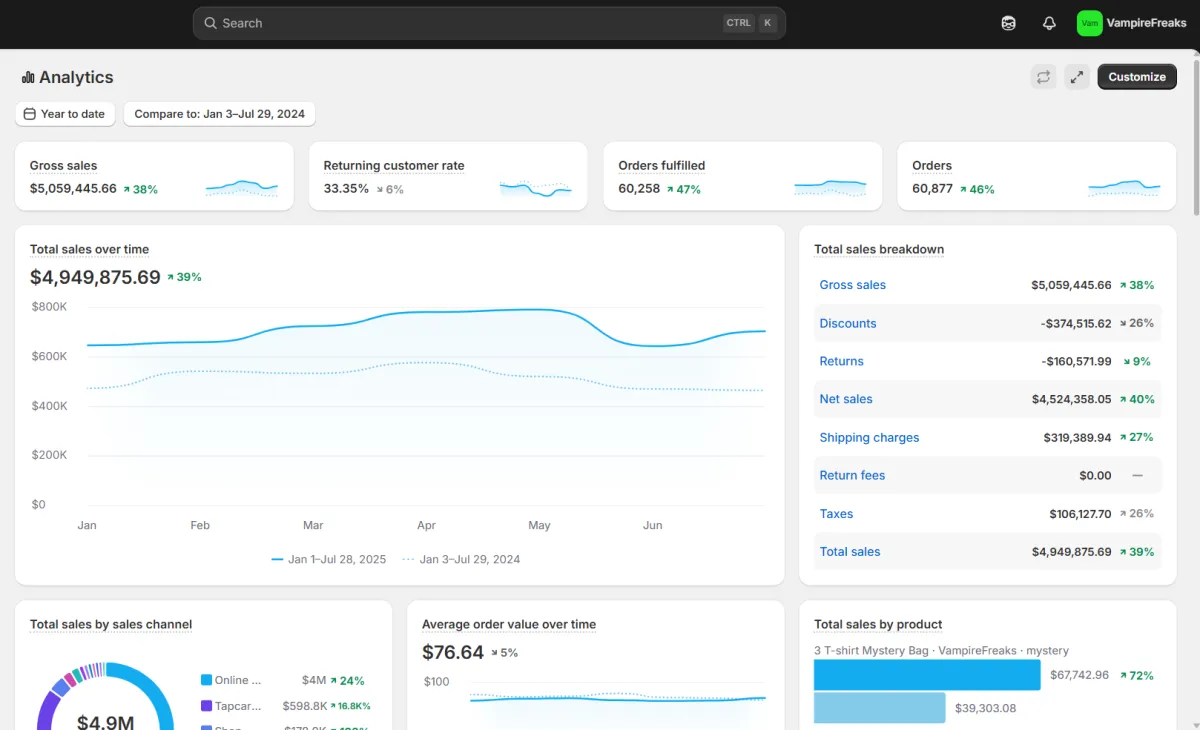
Task: Click the sidekick assistant icon in top bar
Action: [1008, 23]
